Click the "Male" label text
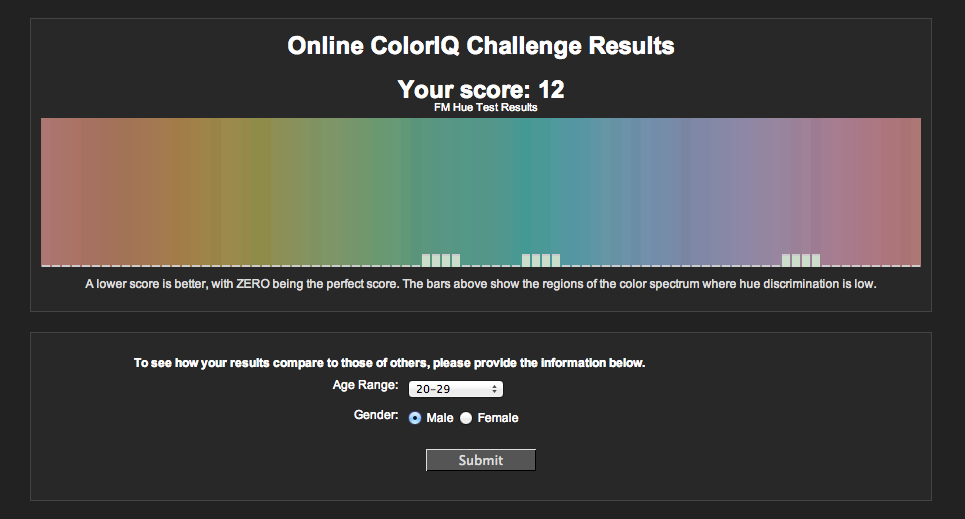This screenshot has height=519, width=965. (x=439, y=418)
